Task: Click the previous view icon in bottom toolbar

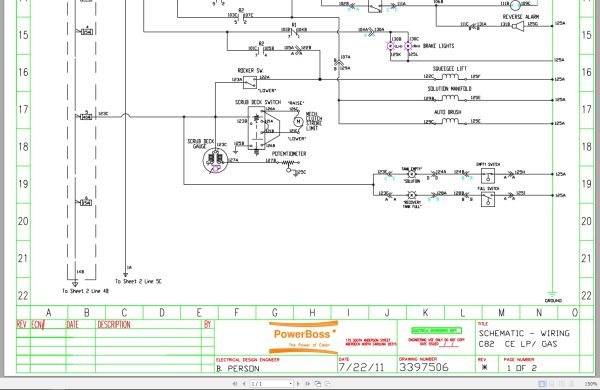Action: [x=318, y=383]
